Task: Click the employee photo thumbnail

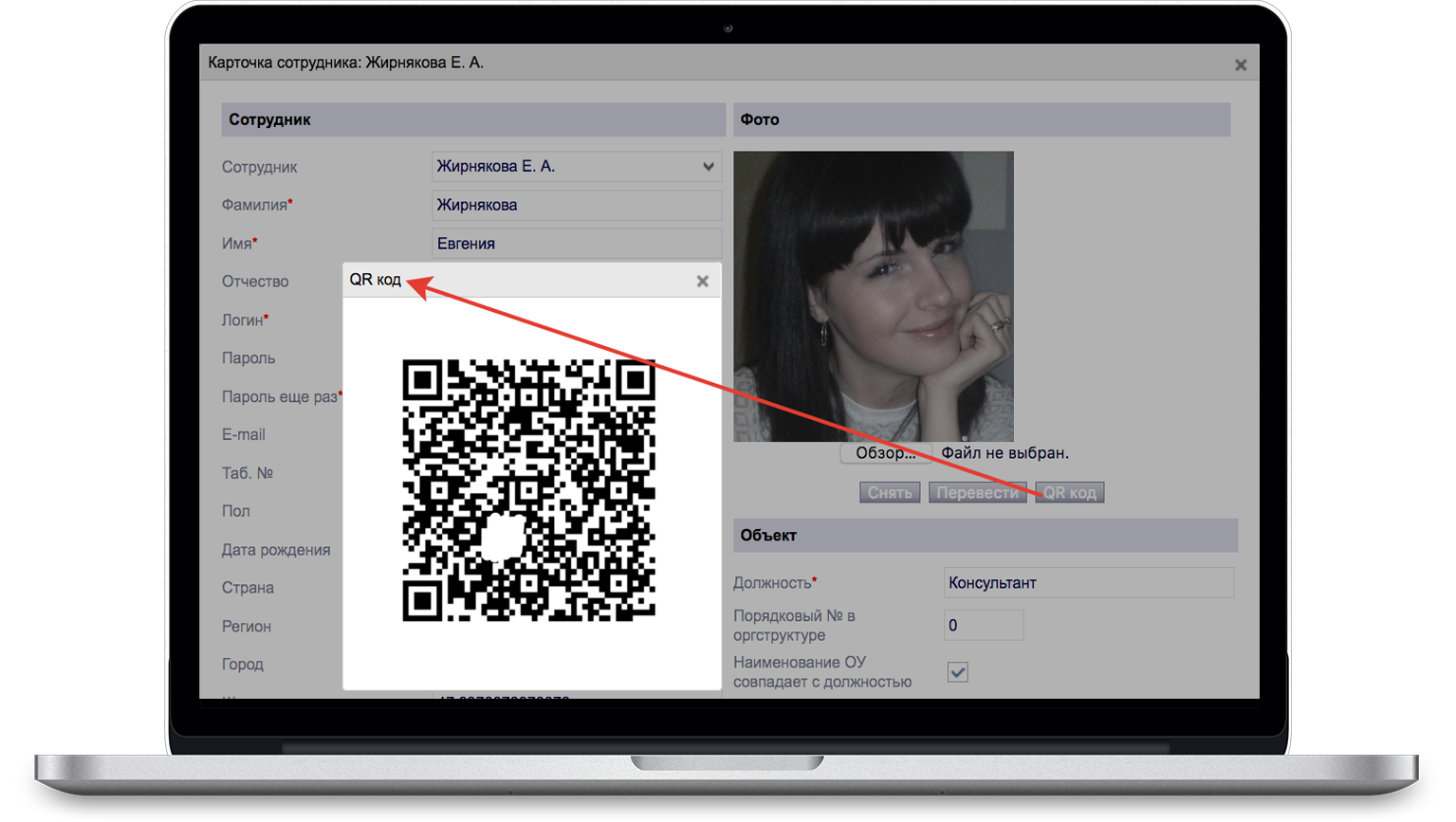Action: [x=873, y=296]
